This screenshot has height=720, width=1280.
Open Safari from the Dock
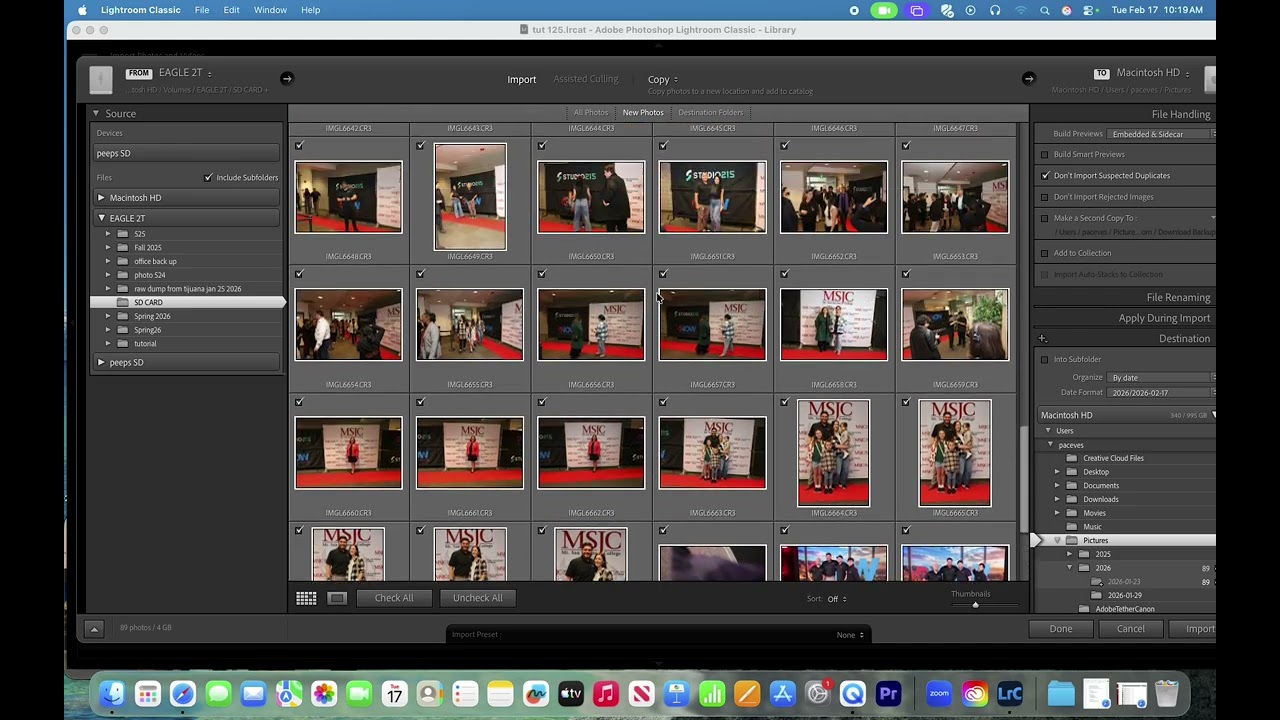pos(183,693)
